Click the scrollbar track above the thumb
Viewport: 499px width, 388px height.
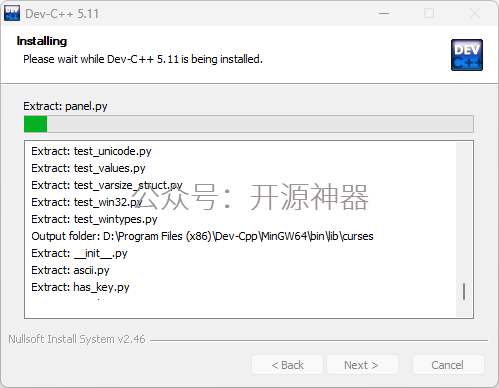pos(464,212)
